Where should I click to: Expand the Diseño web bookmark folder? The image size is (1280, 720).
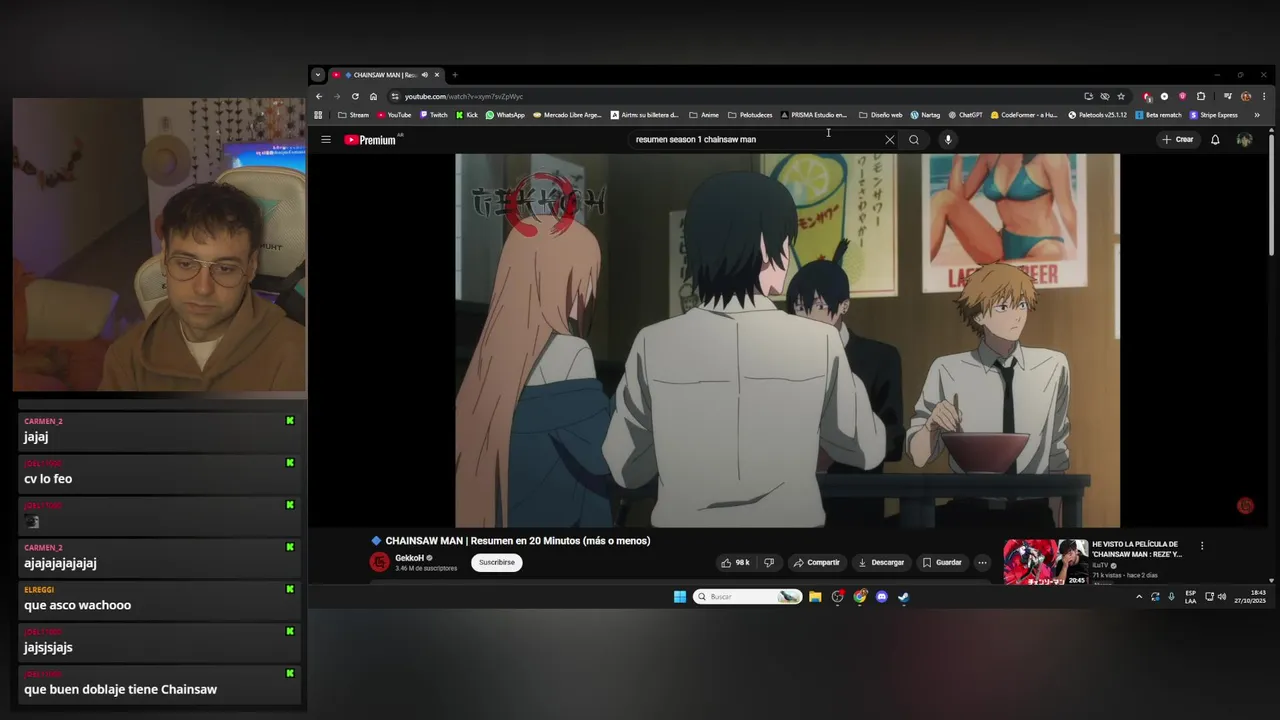click(880, 115)
